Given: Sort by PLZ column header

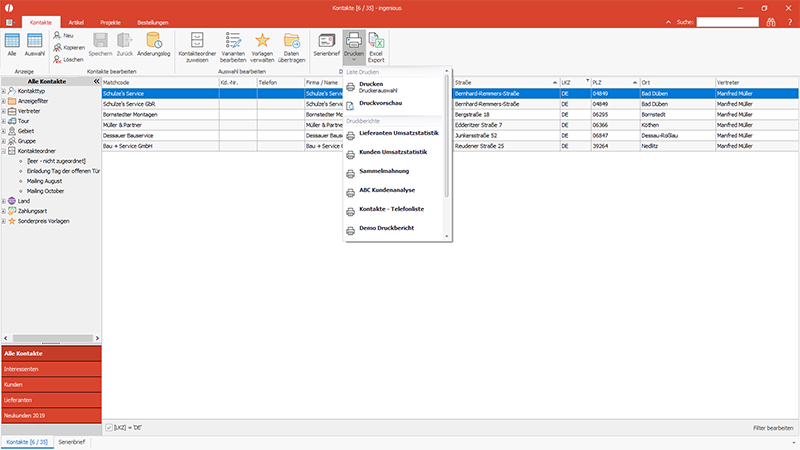Looking at the screenshot, I should (x=615, y=83).
